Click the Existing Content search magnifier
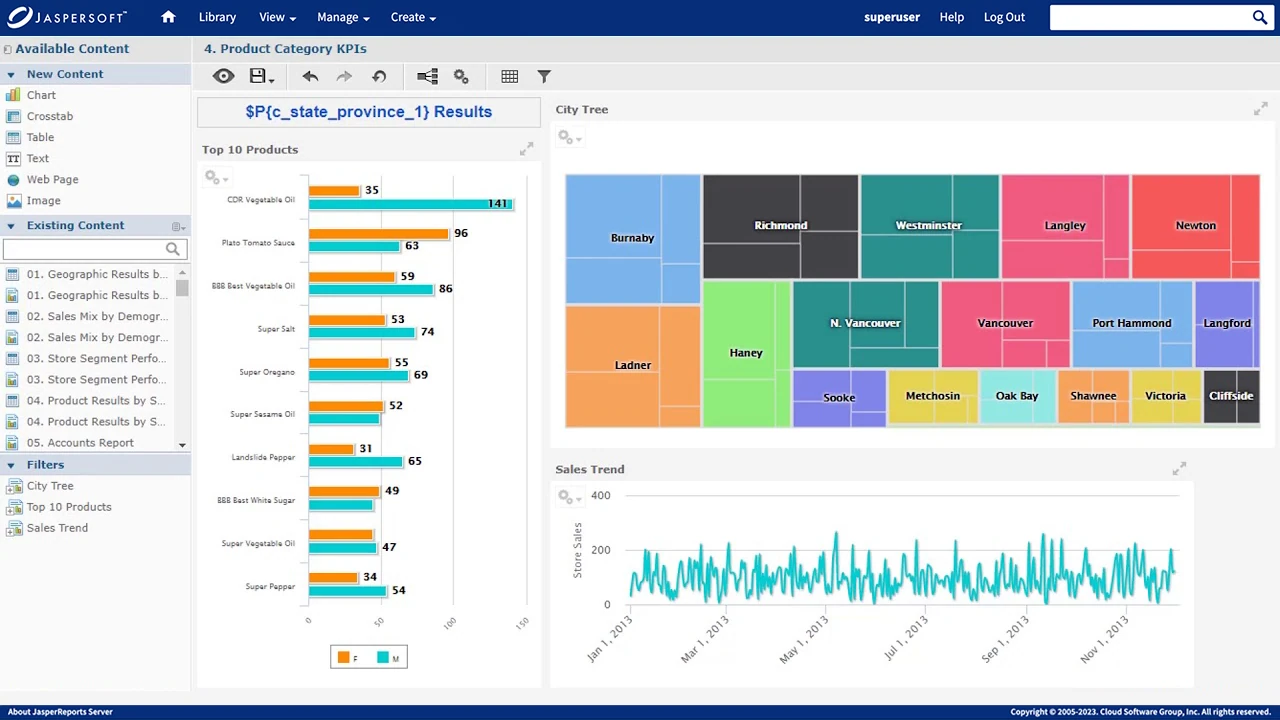This screenshot has height=720, width=1280. (173, 249)
